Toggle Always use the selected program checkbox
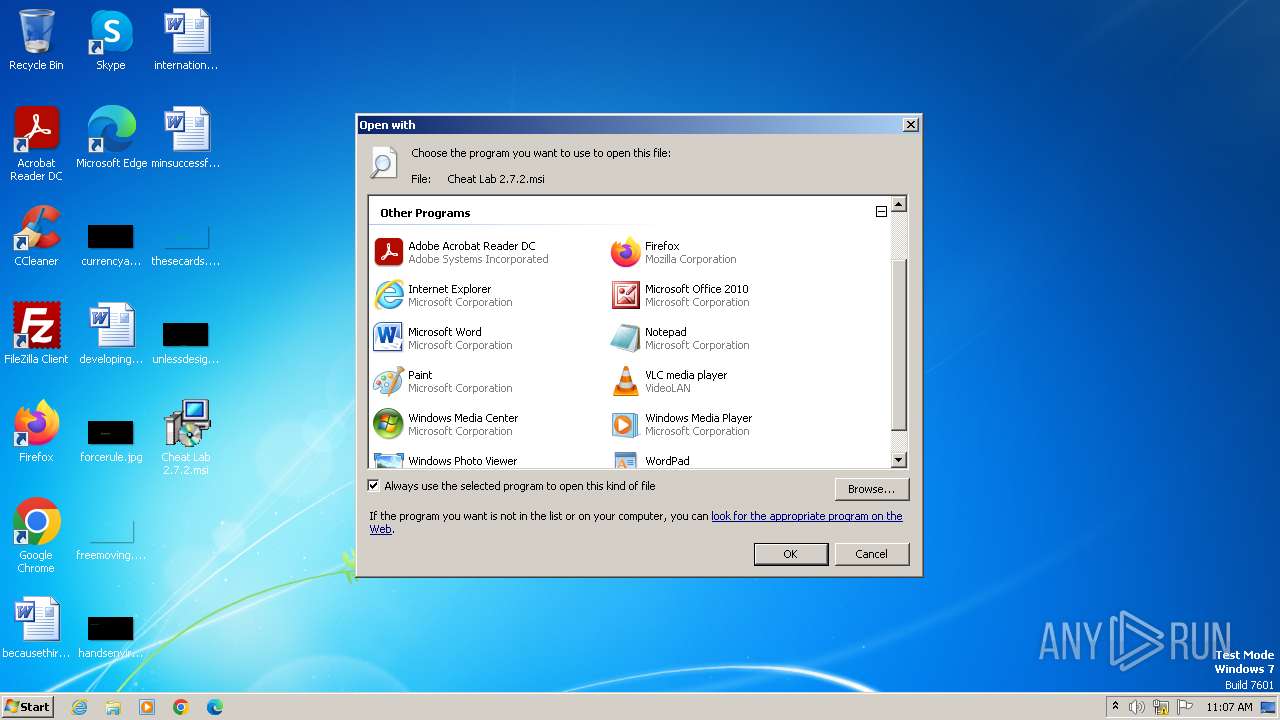 point(374,486)
